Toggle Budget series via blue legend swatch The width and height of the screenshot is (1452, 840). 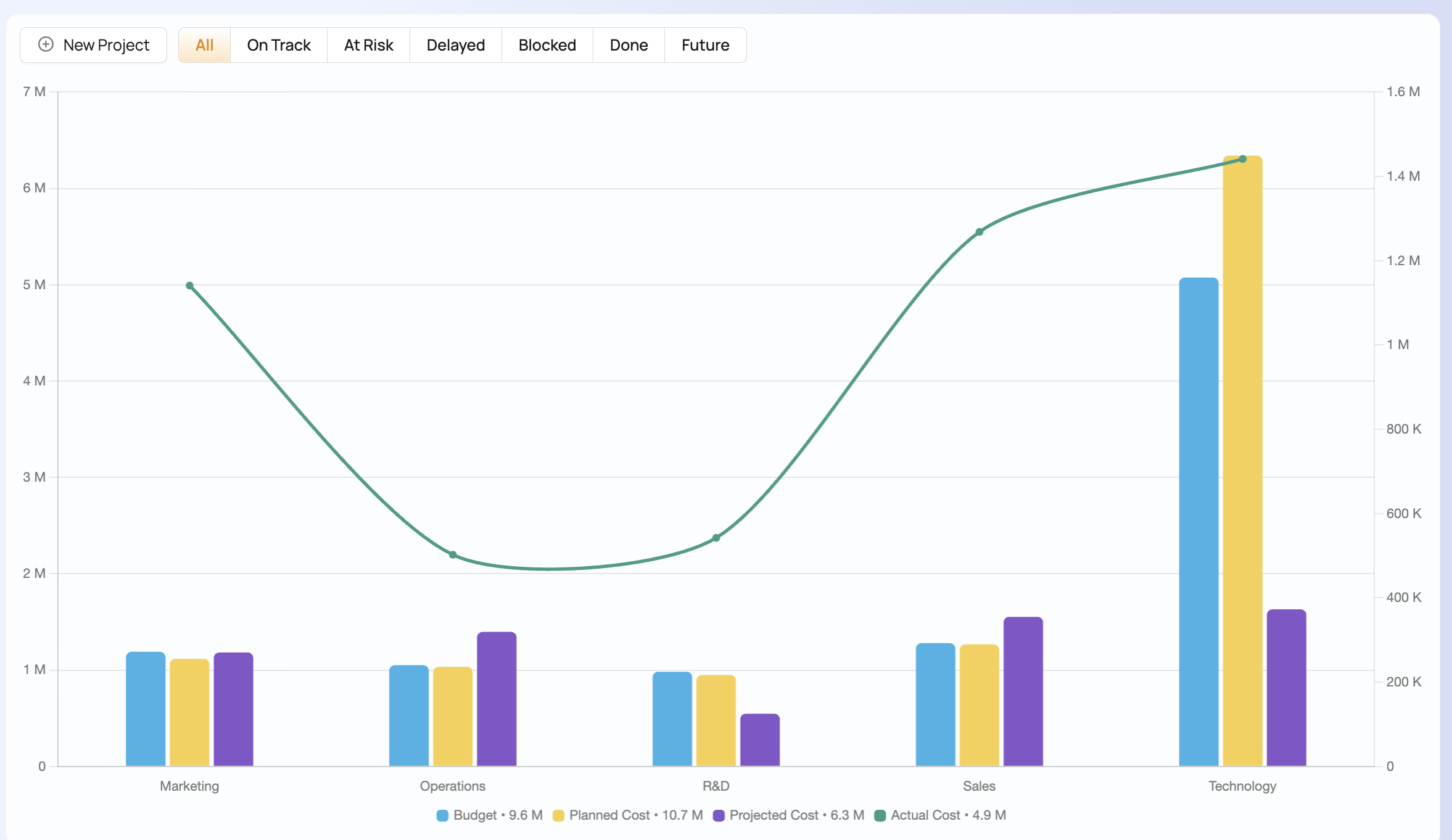pyautogui.click(x=442, y=815)
